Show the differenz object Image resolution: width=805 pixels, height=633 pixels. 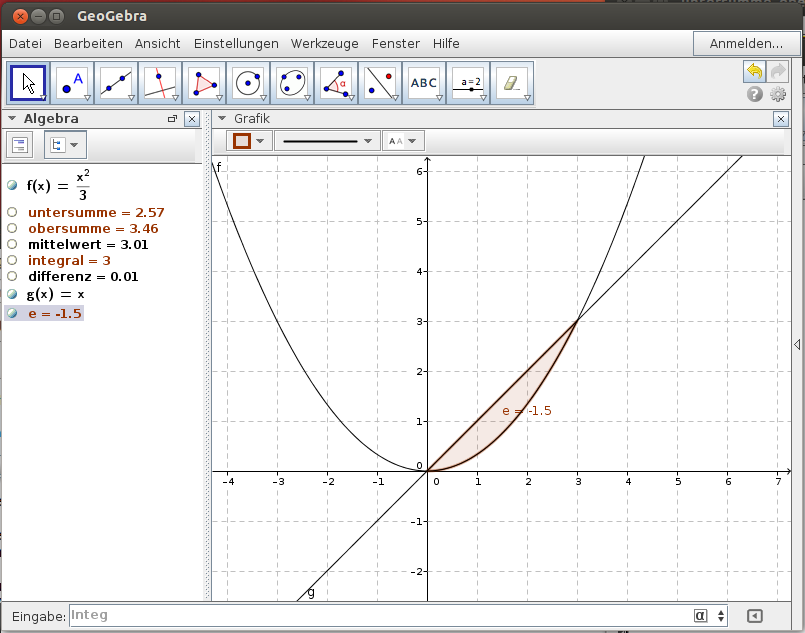click(12, 276)
